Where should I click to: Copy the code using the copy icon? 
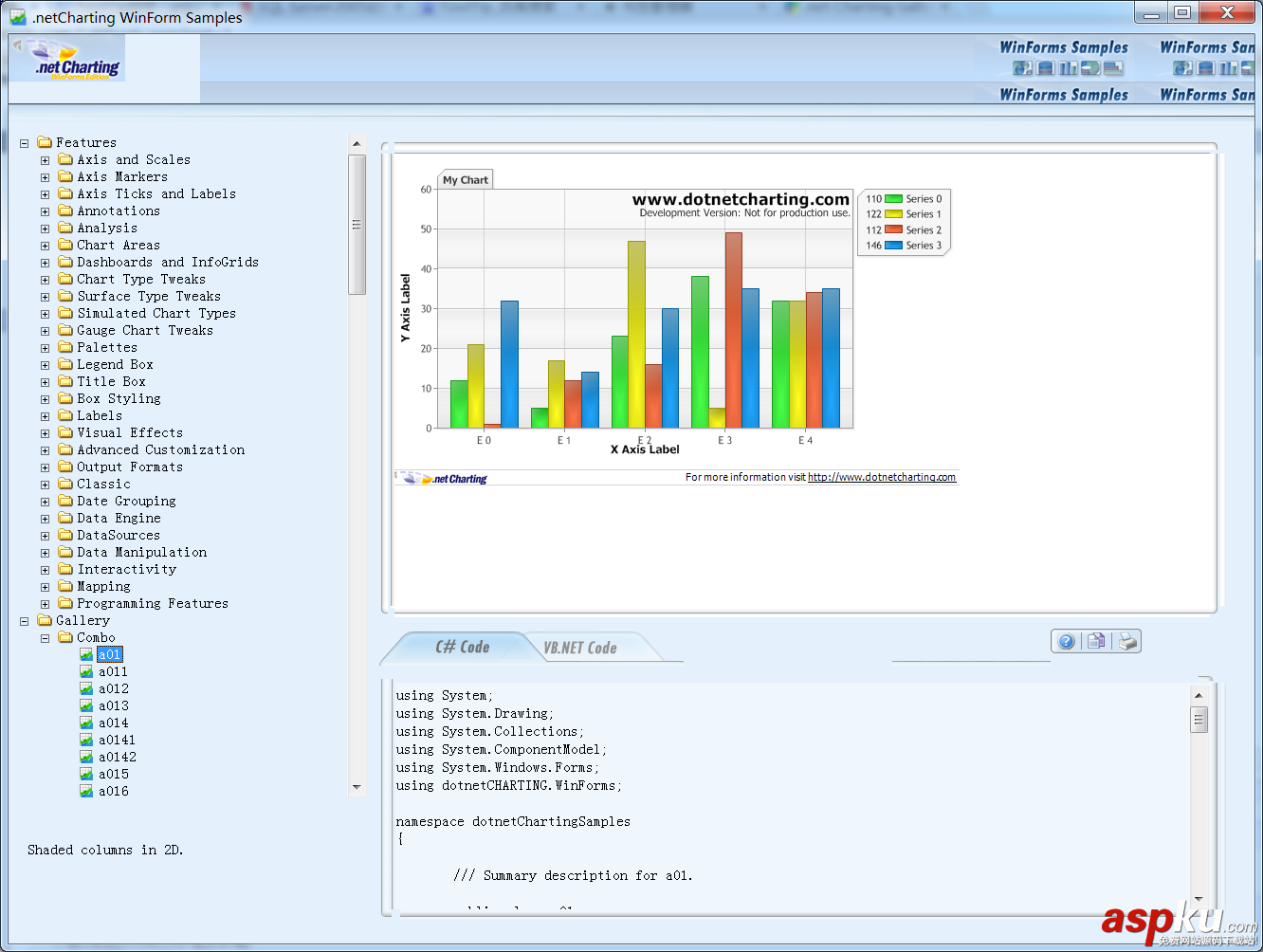tap(1096, 641)
